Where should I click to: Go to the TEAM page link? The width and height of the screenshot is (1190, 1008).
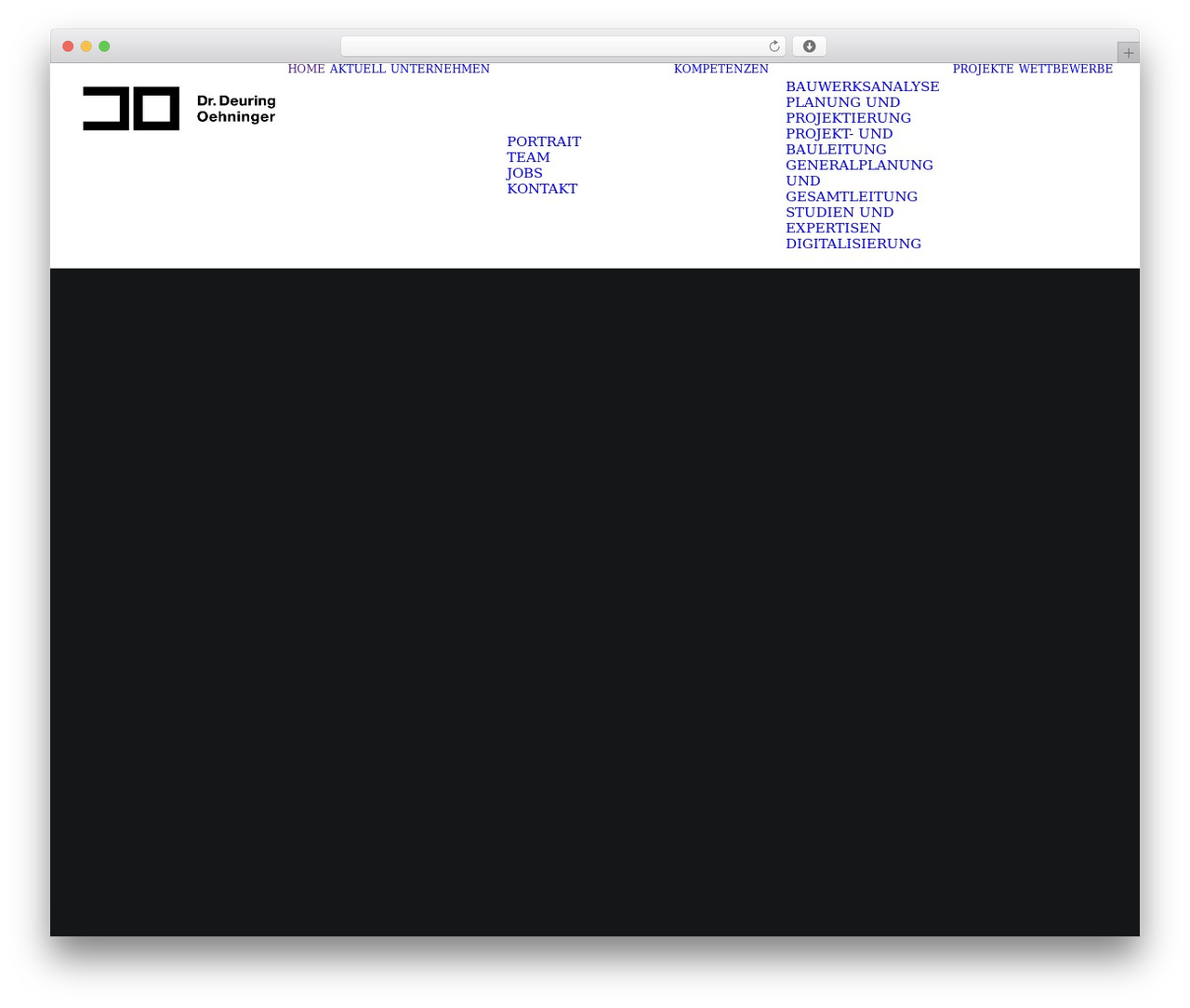pyautogui.click(x=528, y=157)
